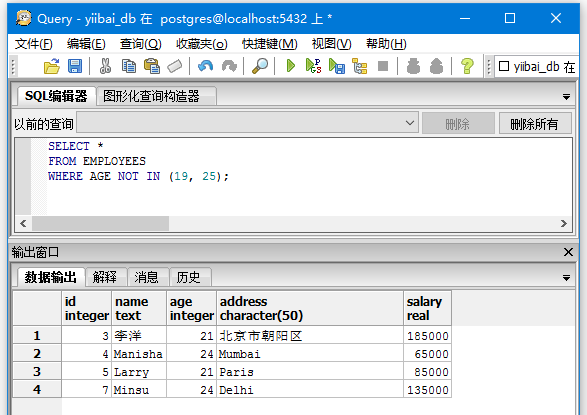Run the query with the green play icon
The image size is (587, 415).
(291, 66)
